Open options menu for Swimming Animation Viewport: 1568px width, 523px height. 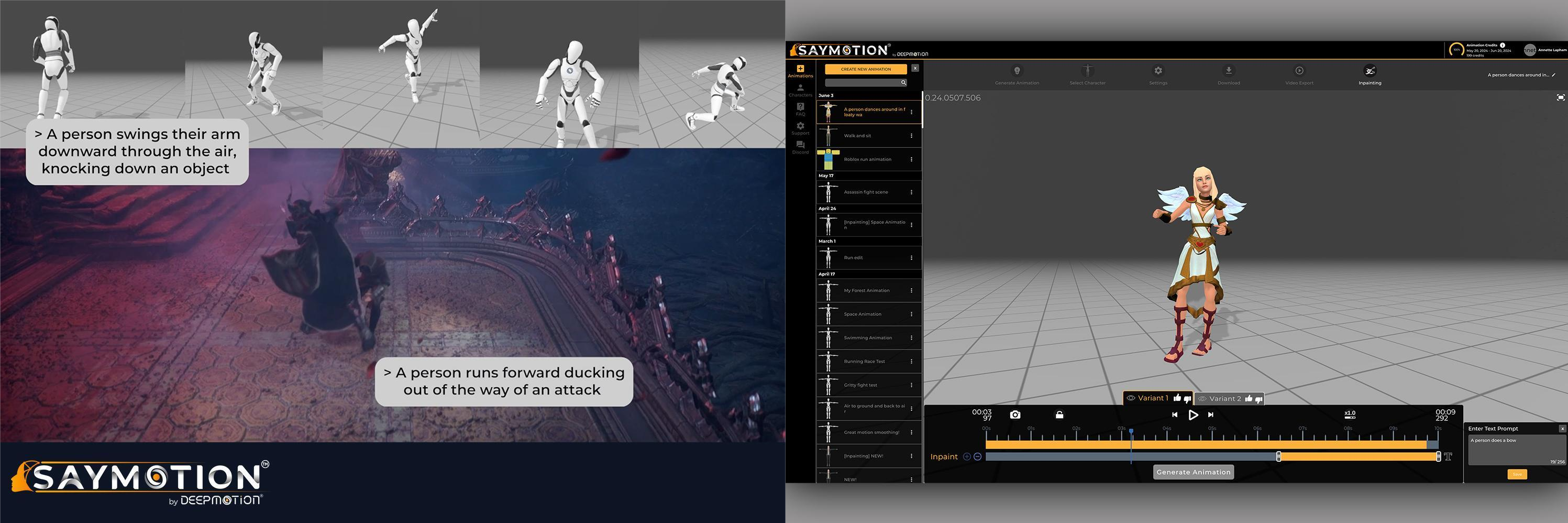point(911,338)
